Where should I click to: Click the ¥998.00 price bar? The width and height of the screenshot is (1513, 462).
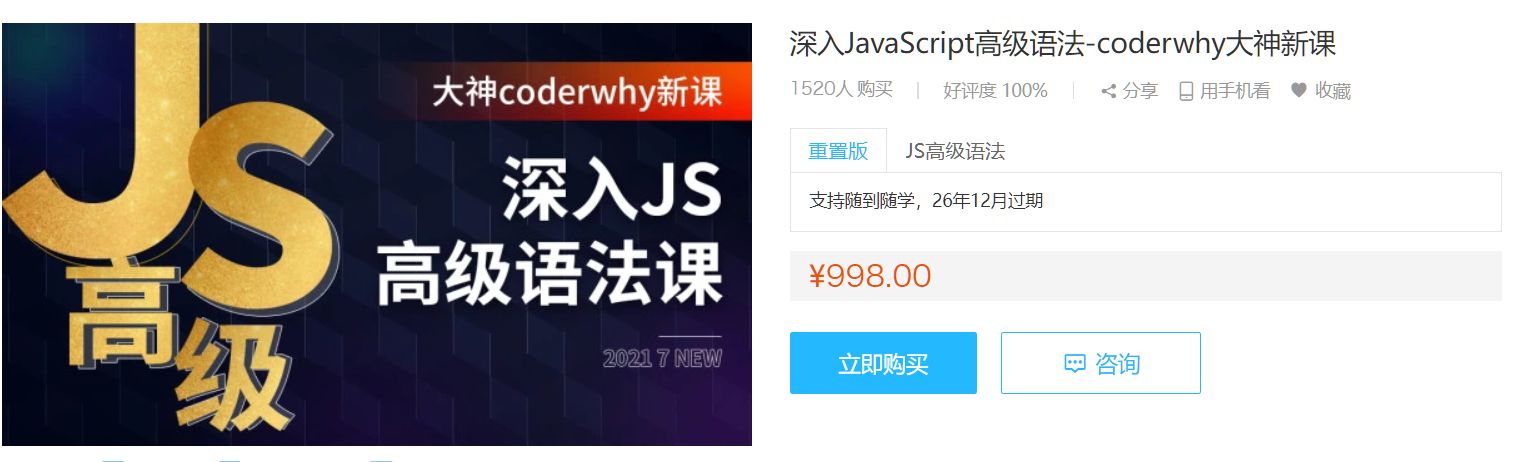(x=1146, y=275)
